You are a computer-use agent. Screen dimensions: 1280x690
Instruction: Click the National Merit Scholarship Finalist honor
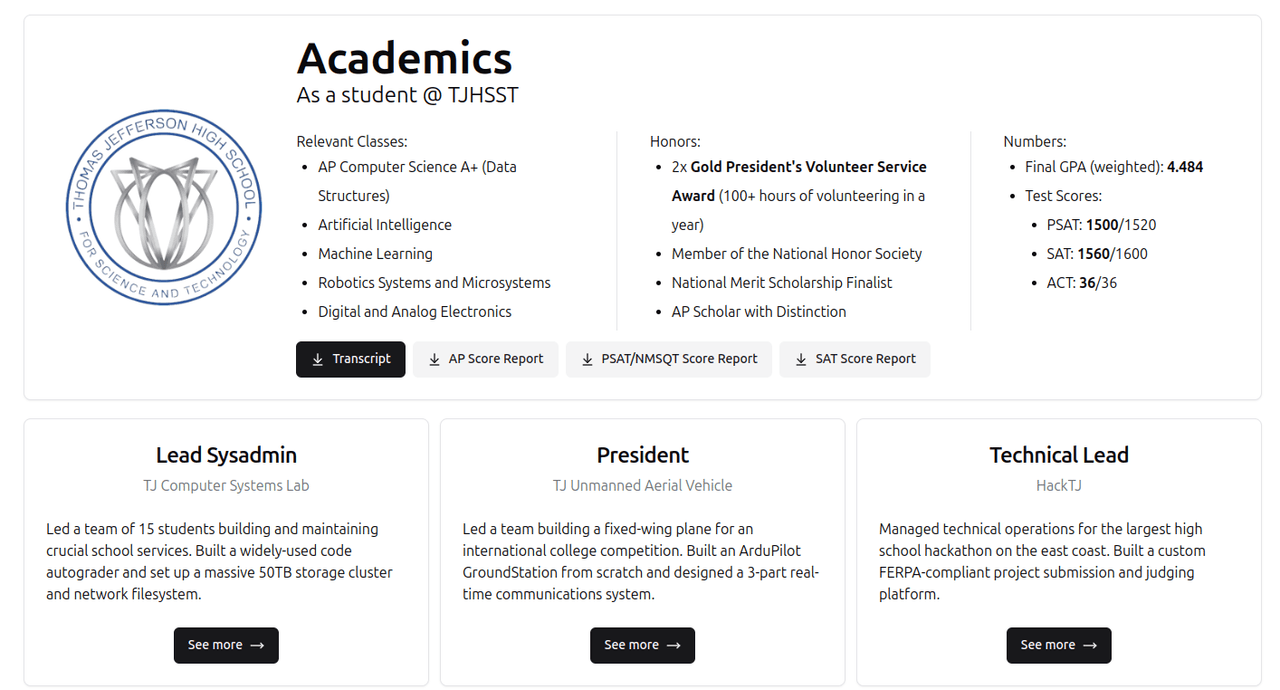coord(781,283)
